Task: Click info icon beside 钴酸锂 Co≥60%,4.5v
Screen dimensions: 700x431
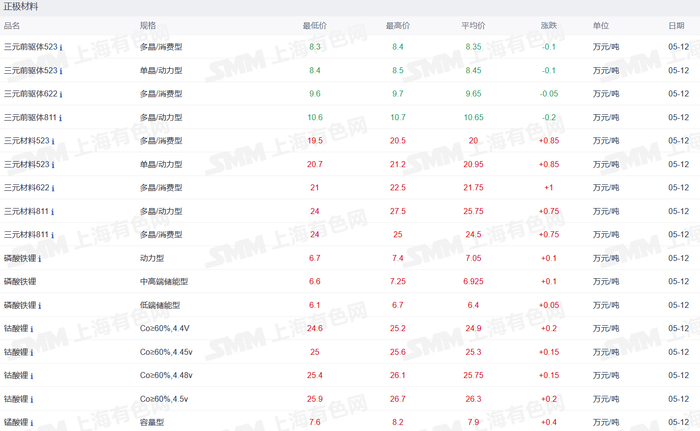Action: pyautogui.click(x=31, y=399)
